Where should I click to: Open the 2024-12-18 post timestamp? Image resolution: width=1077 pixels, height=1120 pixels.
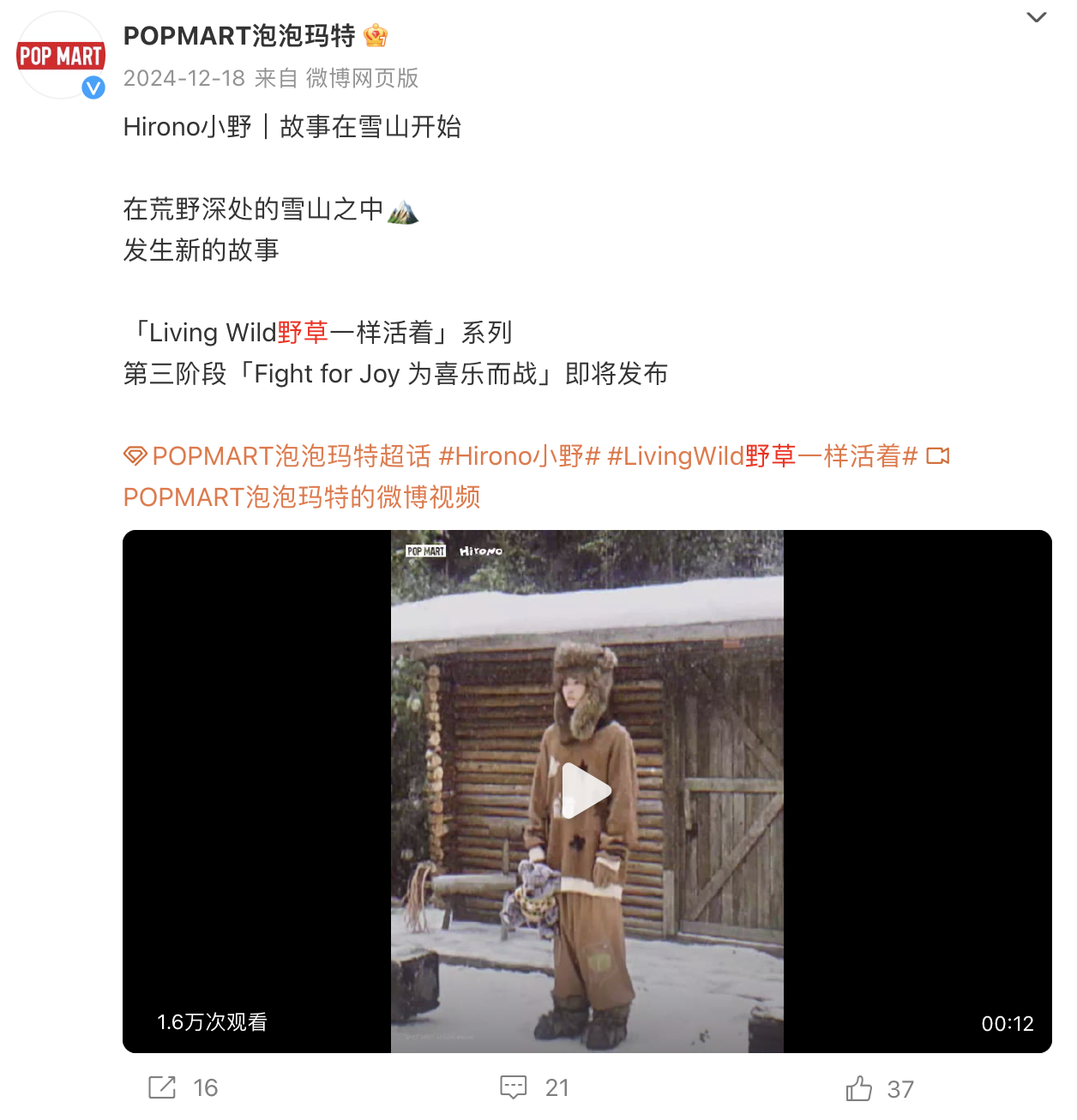(184, 78)
